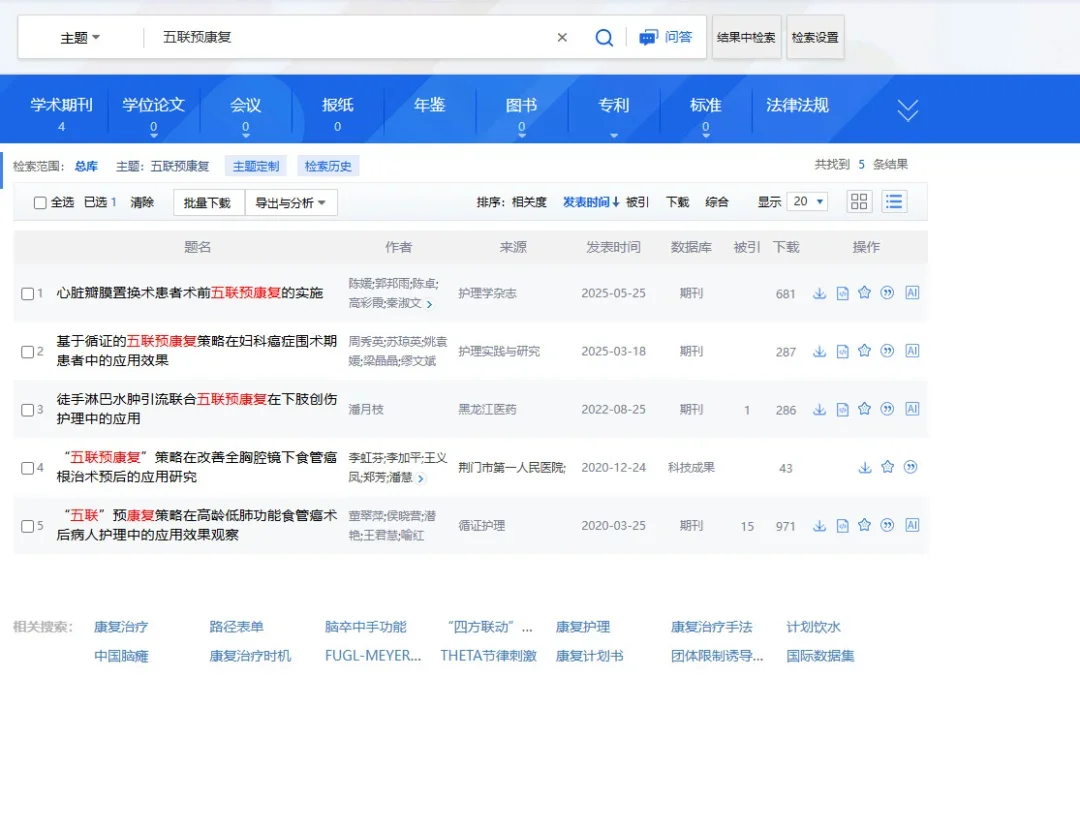Image resolution: width=1080 pixels, height=831 pixels.
Task: Click the magnifier icon to run search
Action: [x=604, y=37]
